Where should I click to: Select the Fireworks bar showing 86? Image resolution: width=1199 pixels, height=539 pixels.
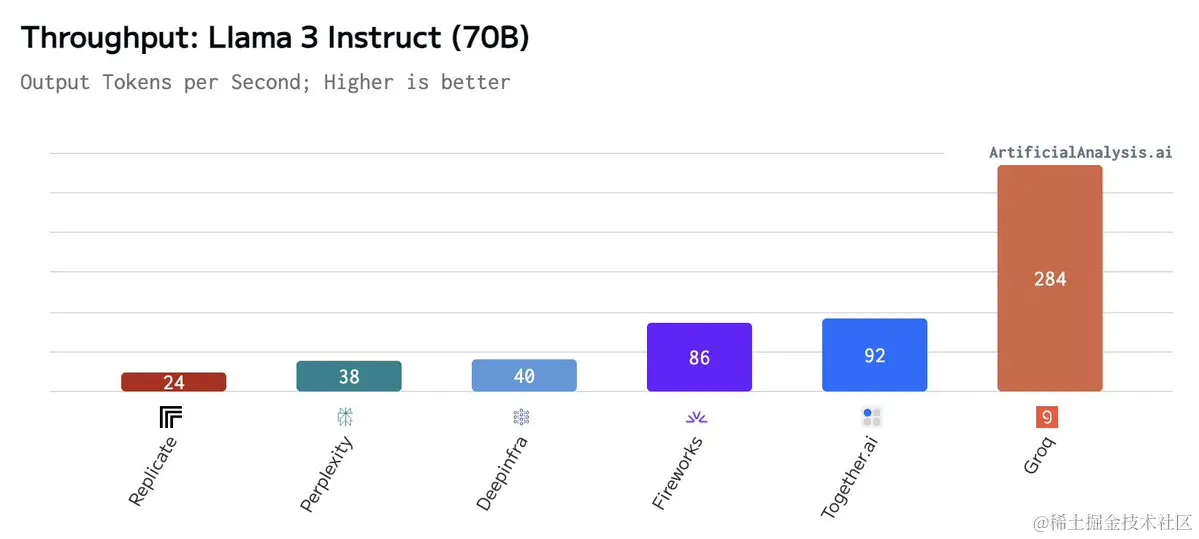click(x=700, y=357)
